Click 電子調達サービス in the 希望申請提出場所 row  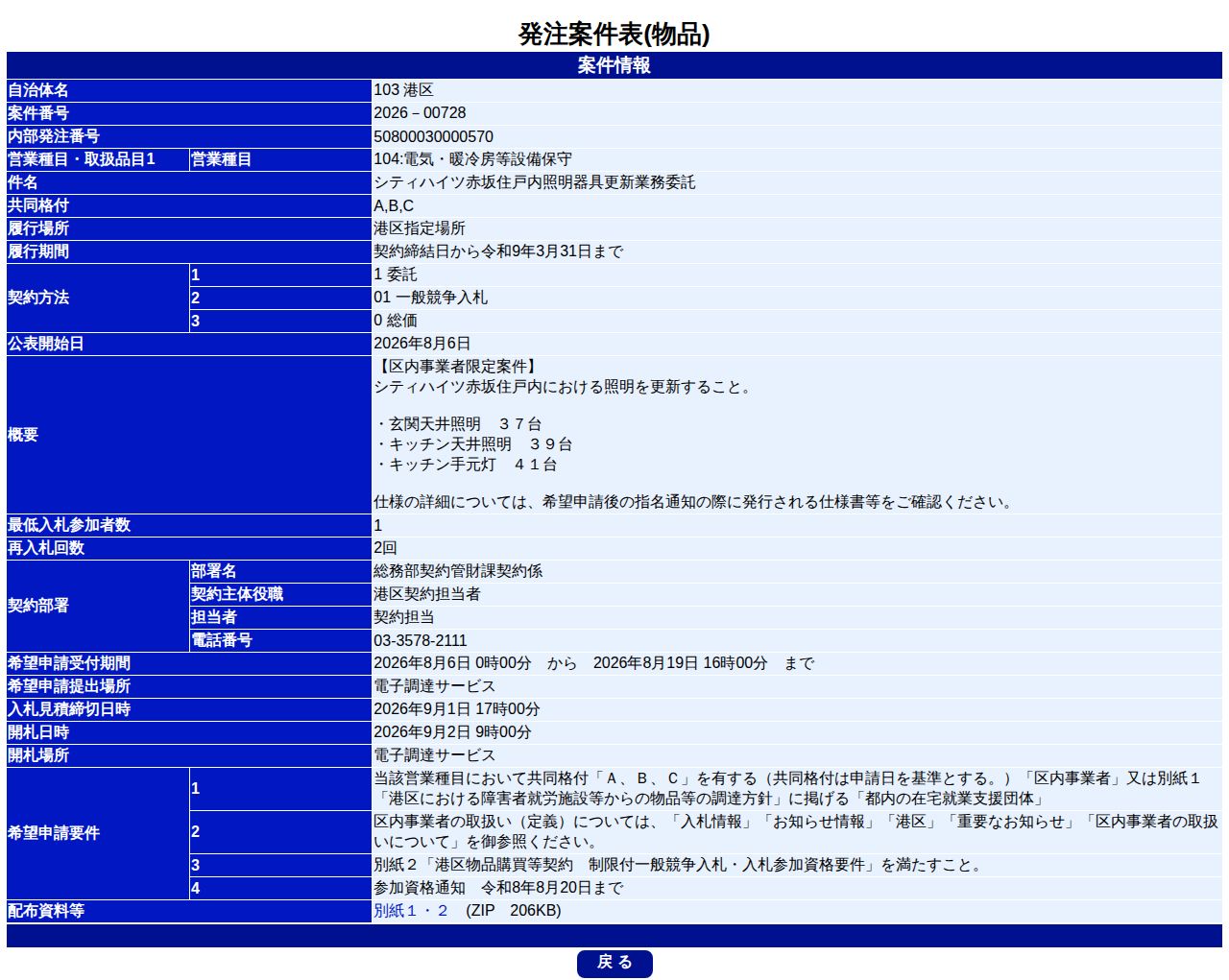click(434, 686)
